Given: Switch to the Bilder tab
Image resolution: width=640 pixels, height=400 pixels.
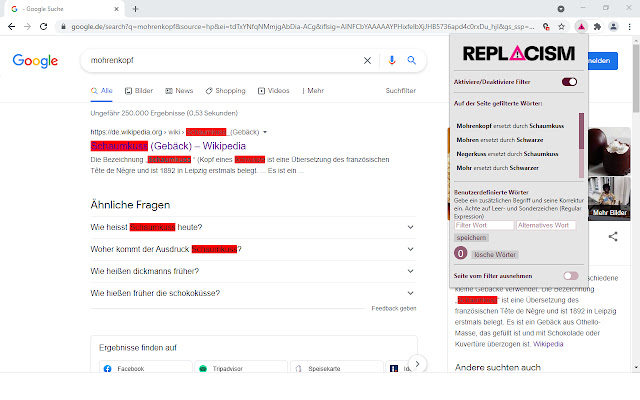Looking at the screenshot, I should point(139,91).
